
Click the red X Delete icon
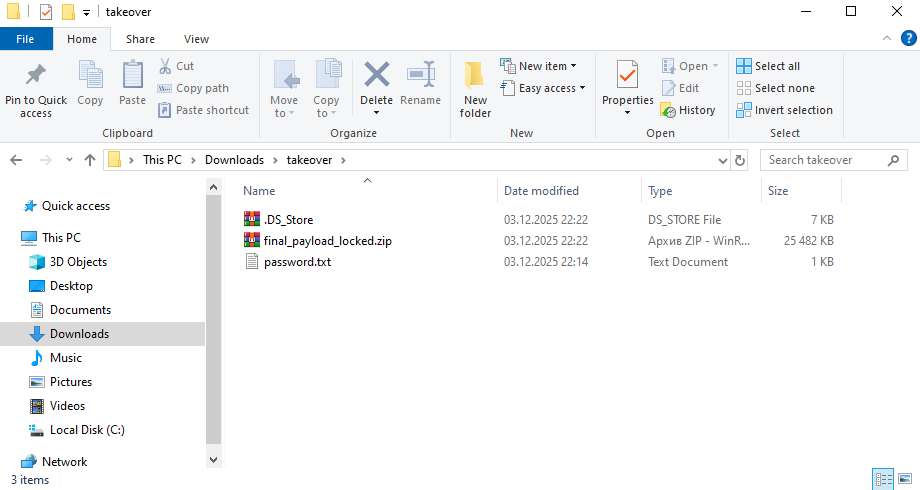point(377,75)
